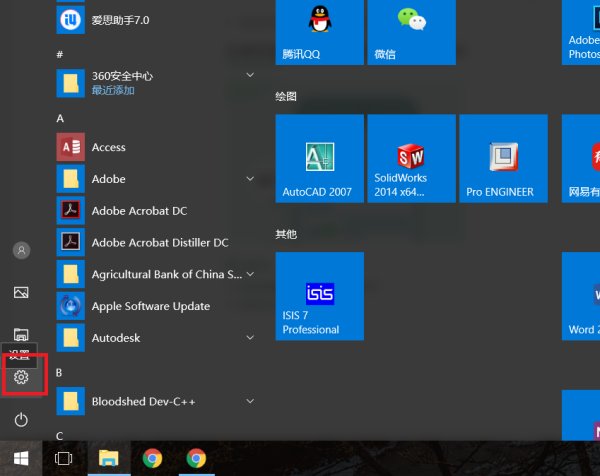
Task: Open the Pictures folder icon
Action: point(21,292)
